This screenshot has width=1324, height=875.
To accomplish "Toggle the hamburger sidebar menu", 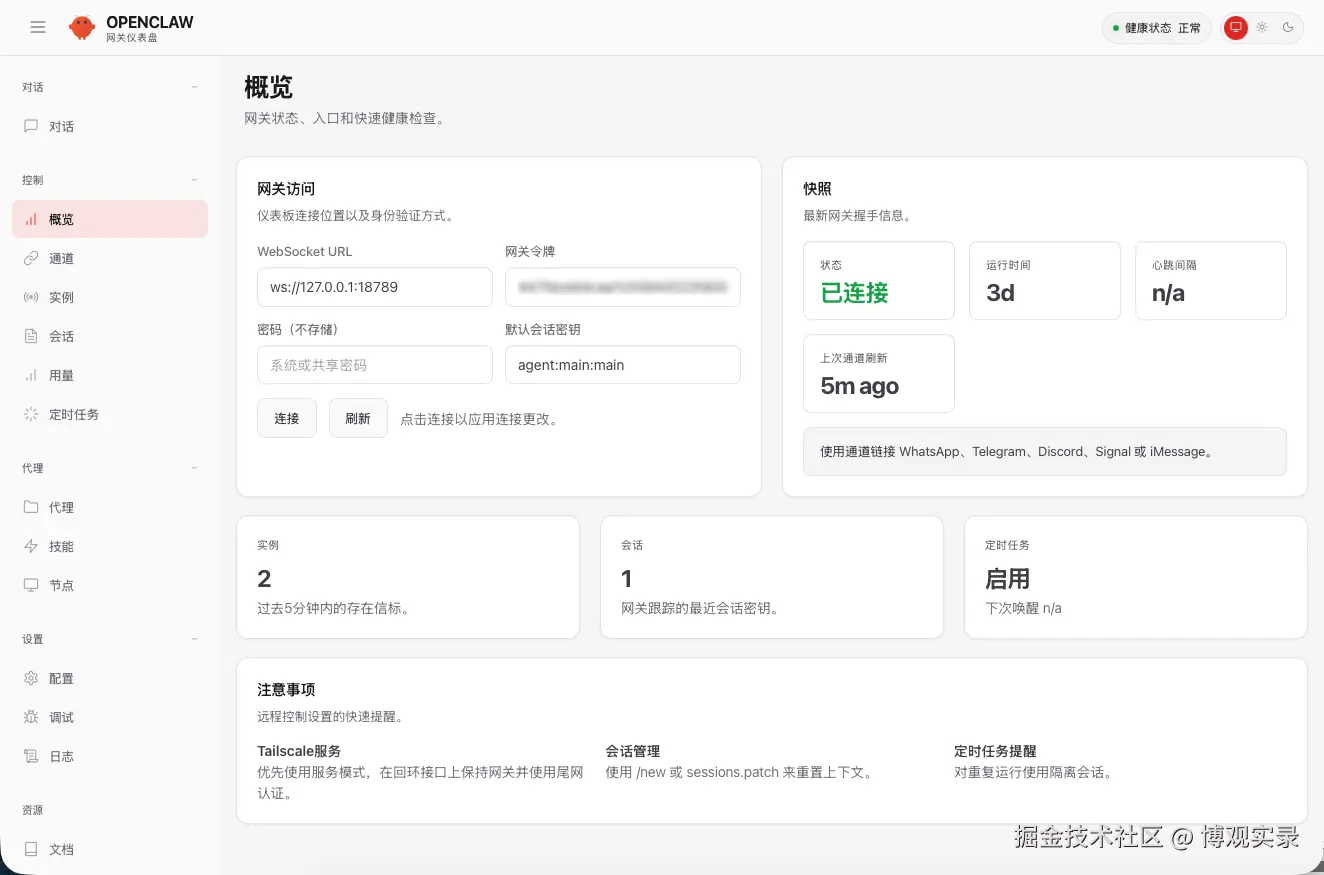I will 38,27.
